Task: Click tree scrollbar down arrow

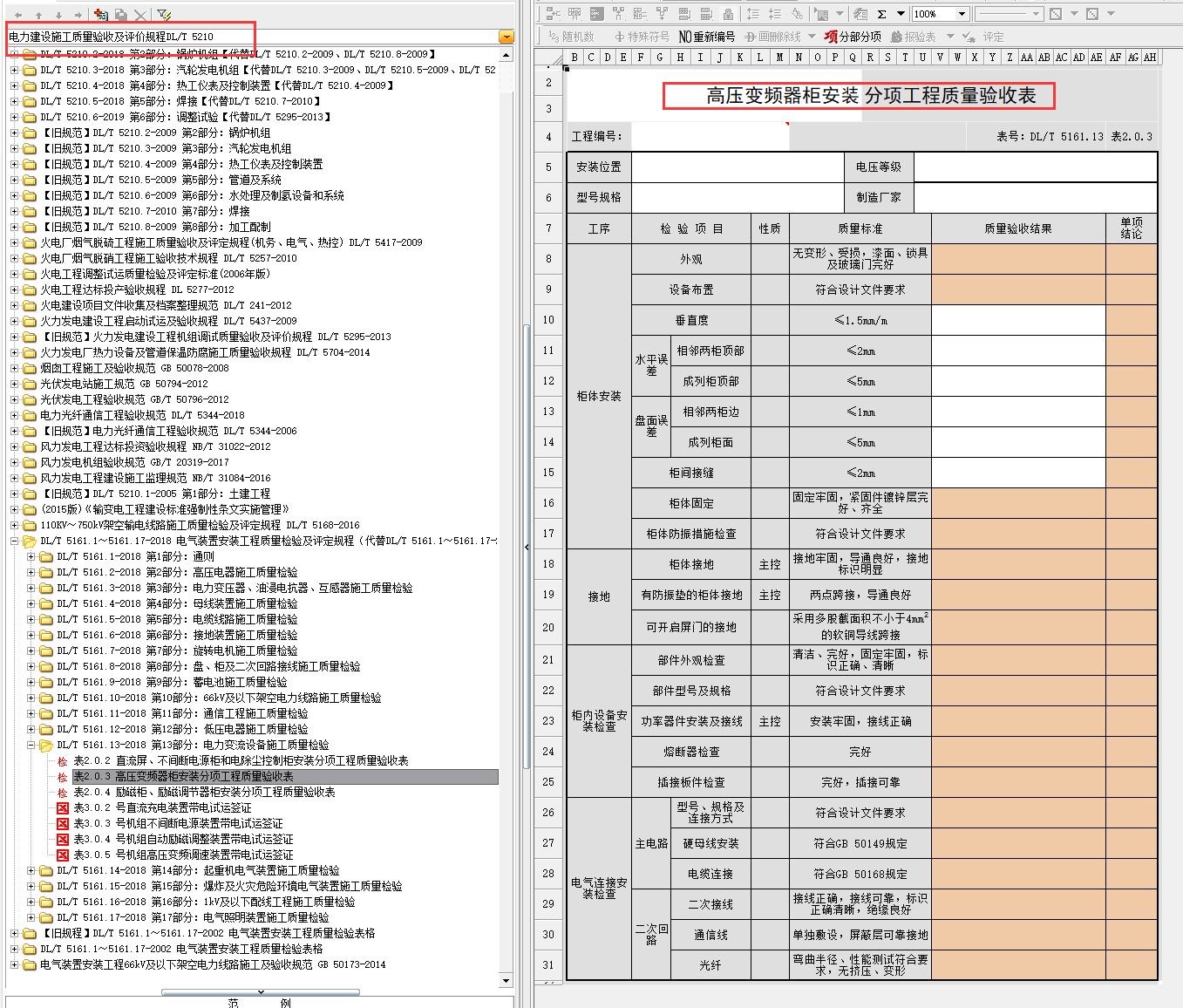Action: (506, 980)
